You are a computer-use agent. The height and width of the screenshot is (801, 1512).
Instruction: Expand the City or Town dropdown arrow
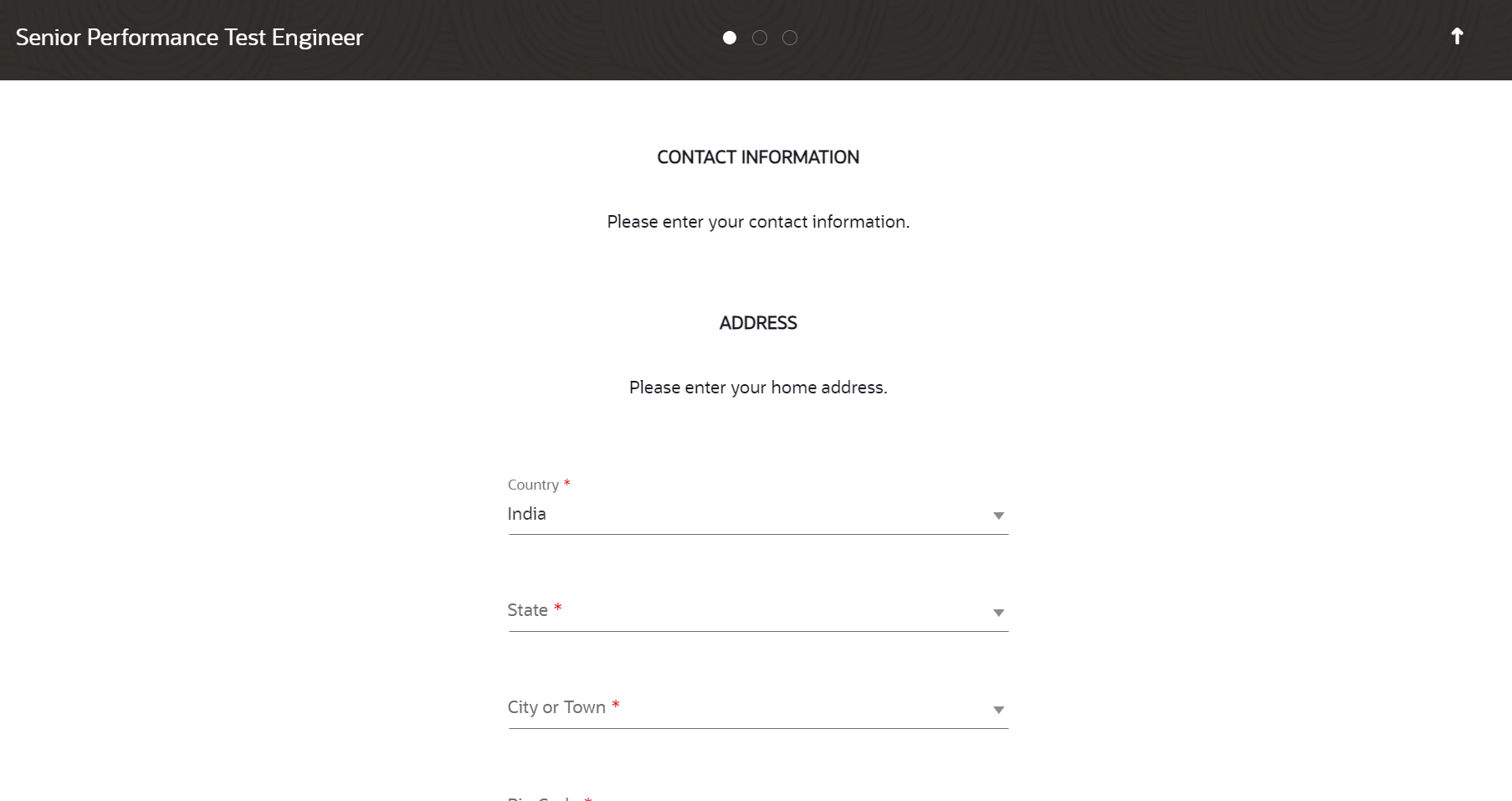tap(998, 710)
